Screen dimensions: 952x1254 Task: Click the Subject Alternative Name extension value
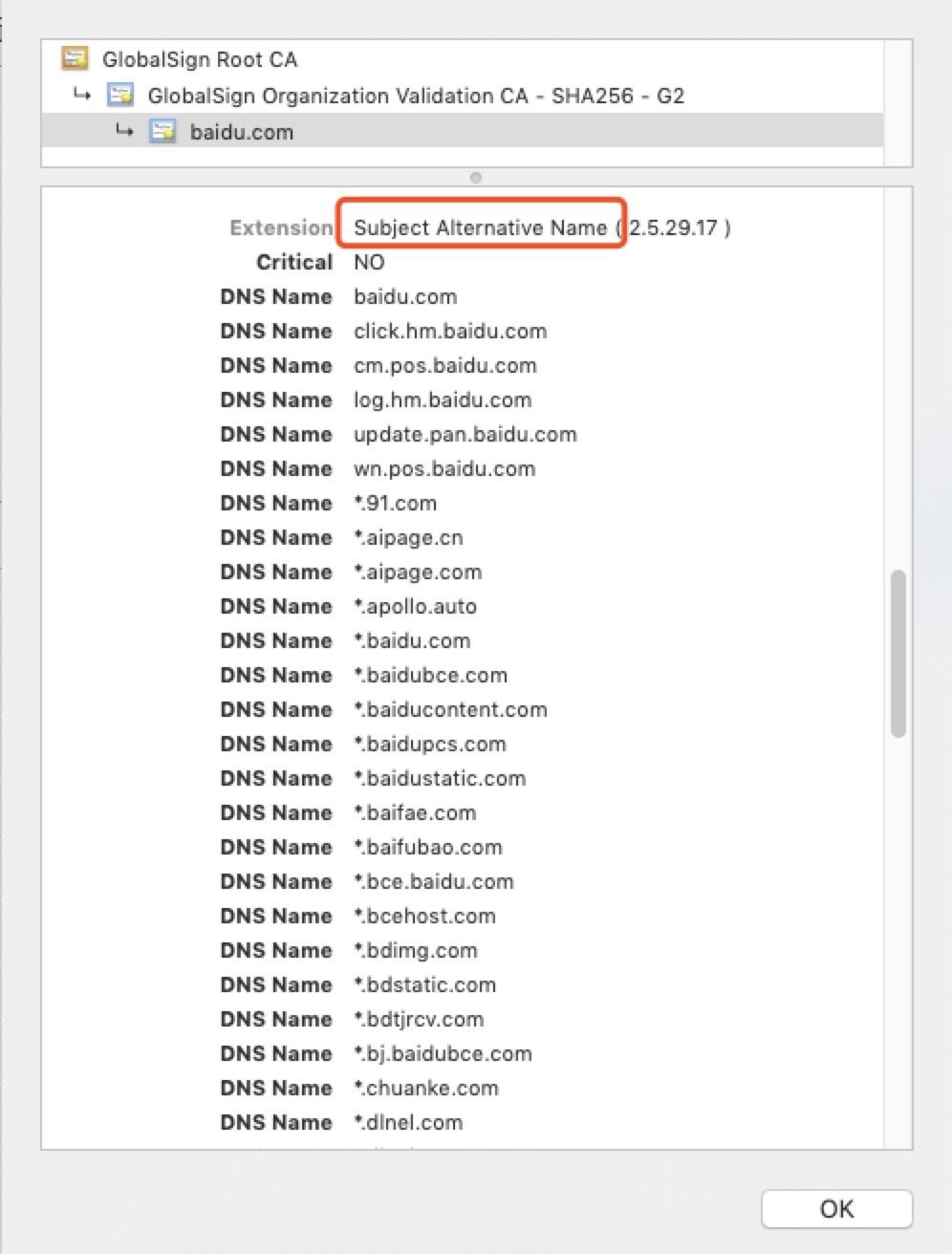[480, 227]
